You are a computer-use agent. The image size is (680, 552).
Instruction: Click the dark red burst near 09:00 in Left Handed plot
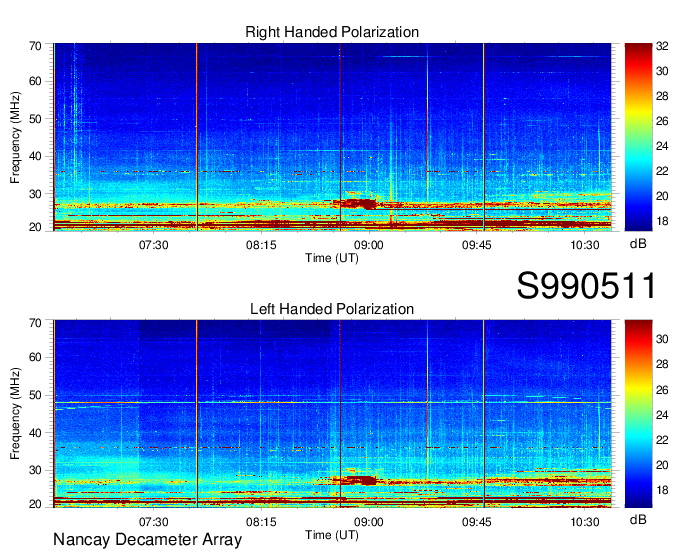pyautogui.click(x=357, y=480)
